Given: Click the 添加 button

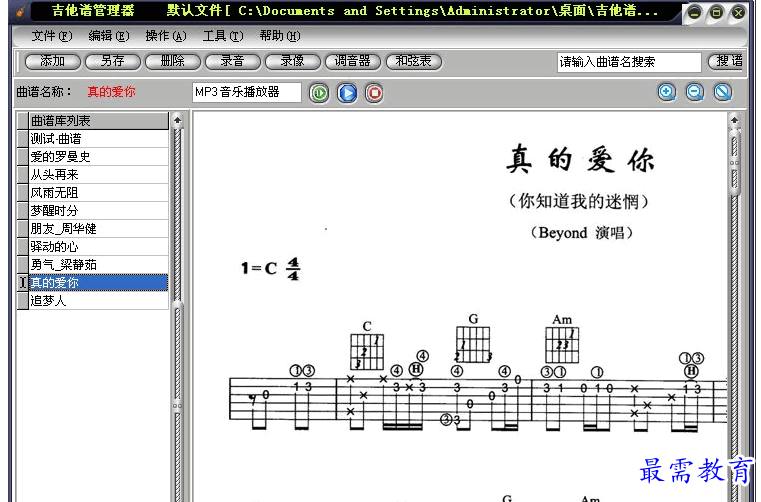Looking at the screenshot, I should click(x=52, y=61).
